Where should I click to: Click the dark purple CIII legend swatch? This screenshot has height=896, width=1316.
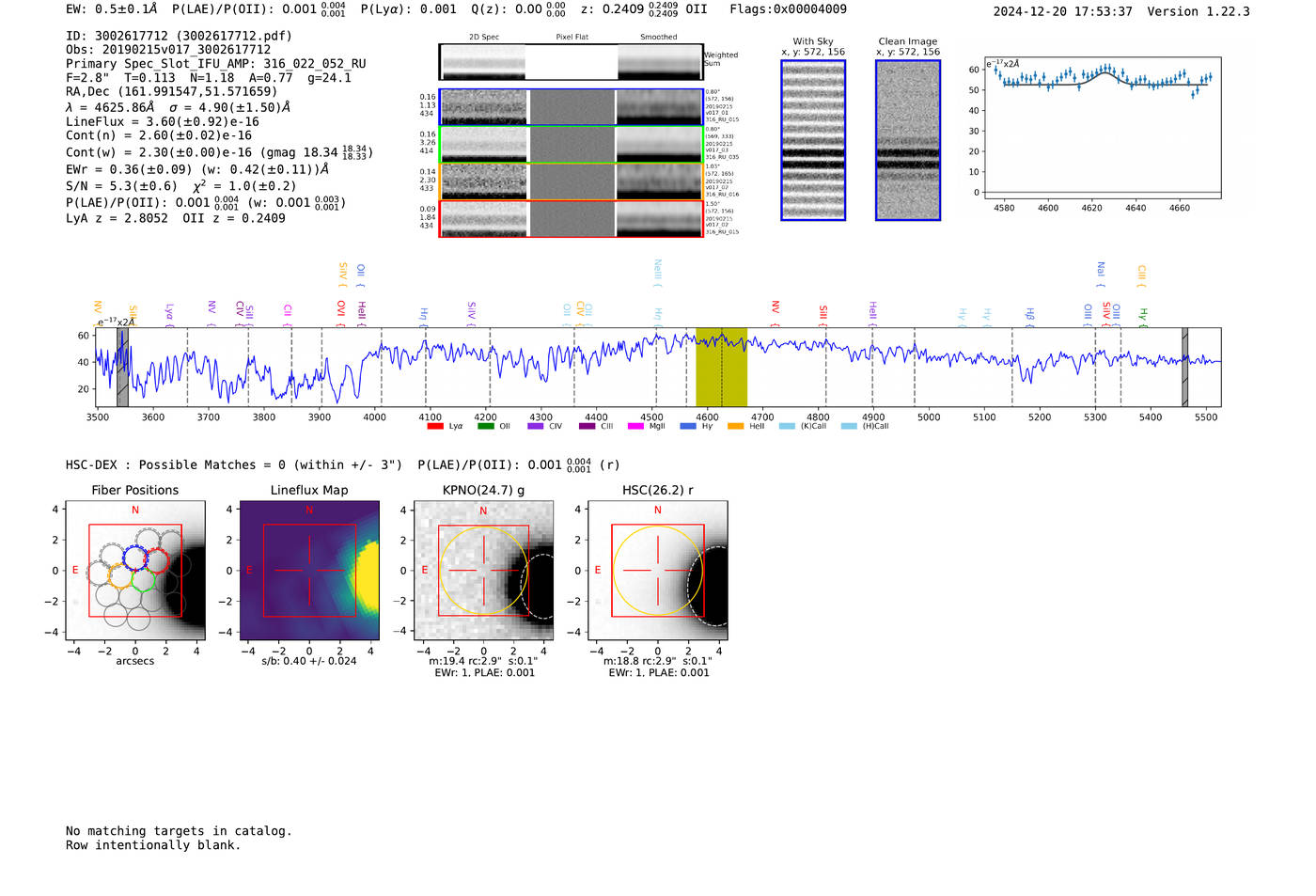click(587, 426)
